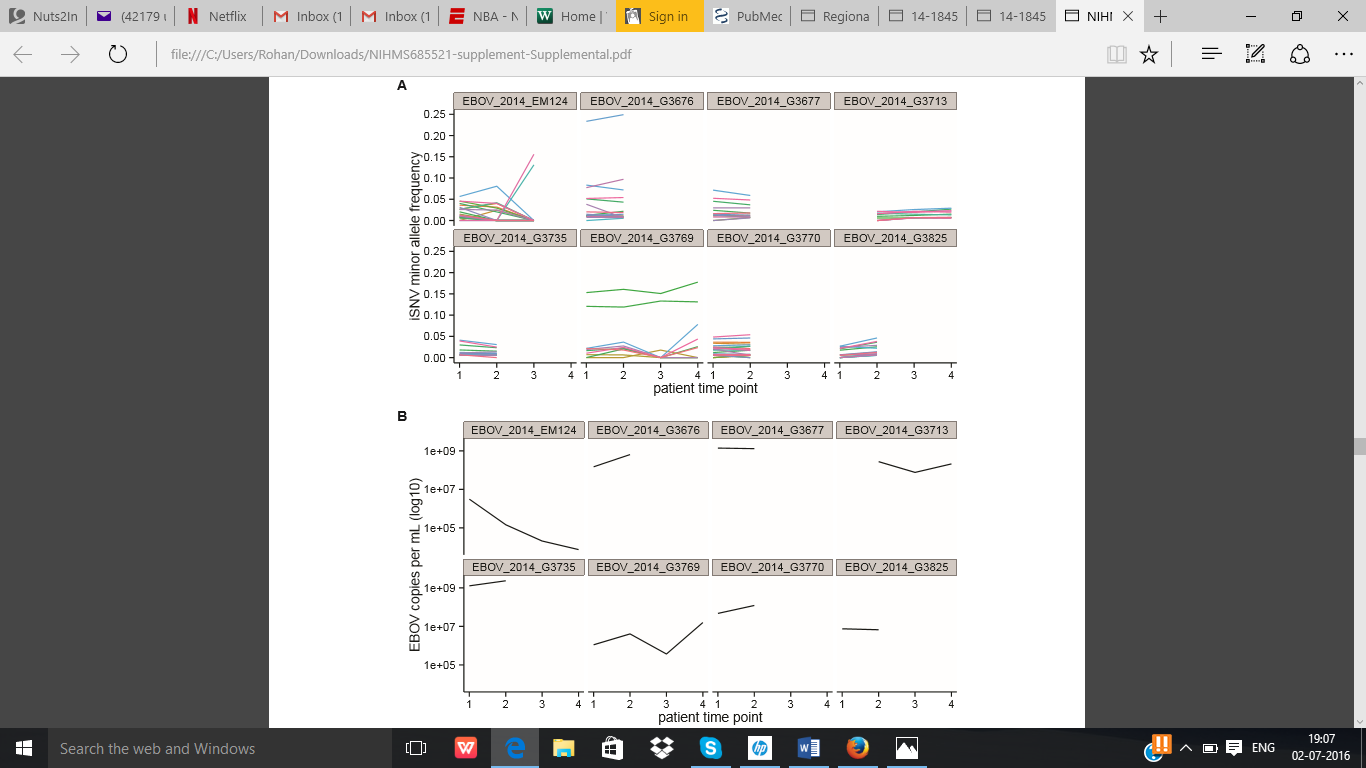Click the address bar file URL
Viewport: 1366px width, 768px height.
[x=400, y=55]
